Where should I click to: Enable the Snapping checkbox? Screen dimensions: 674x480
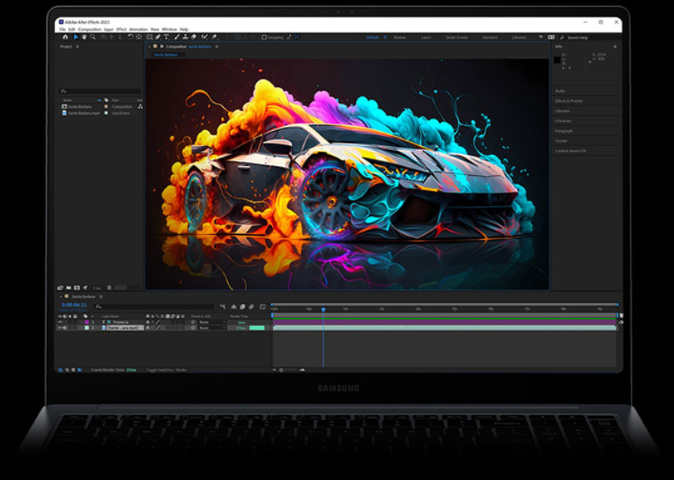tap(264, 37)
